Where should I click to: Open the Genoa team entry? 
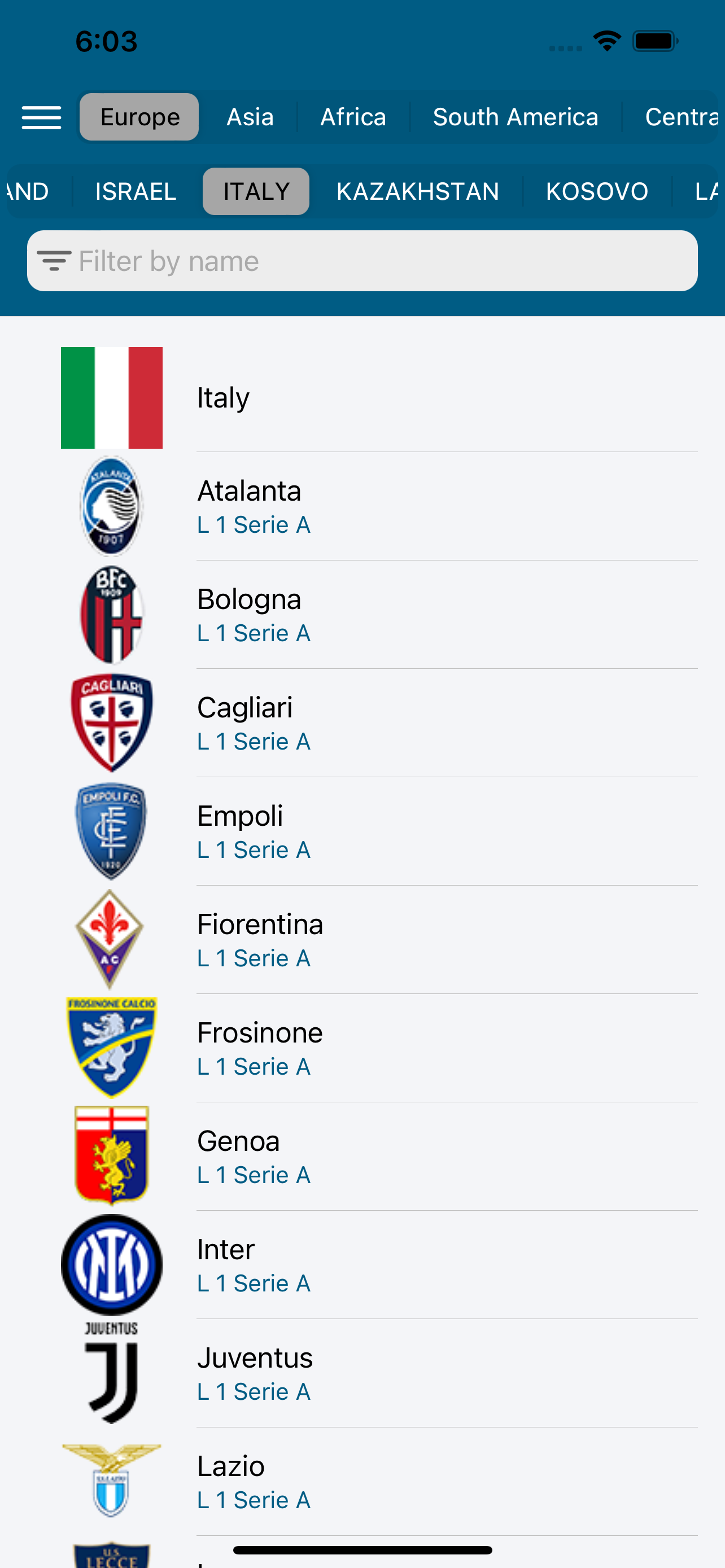pos(362,1157)
